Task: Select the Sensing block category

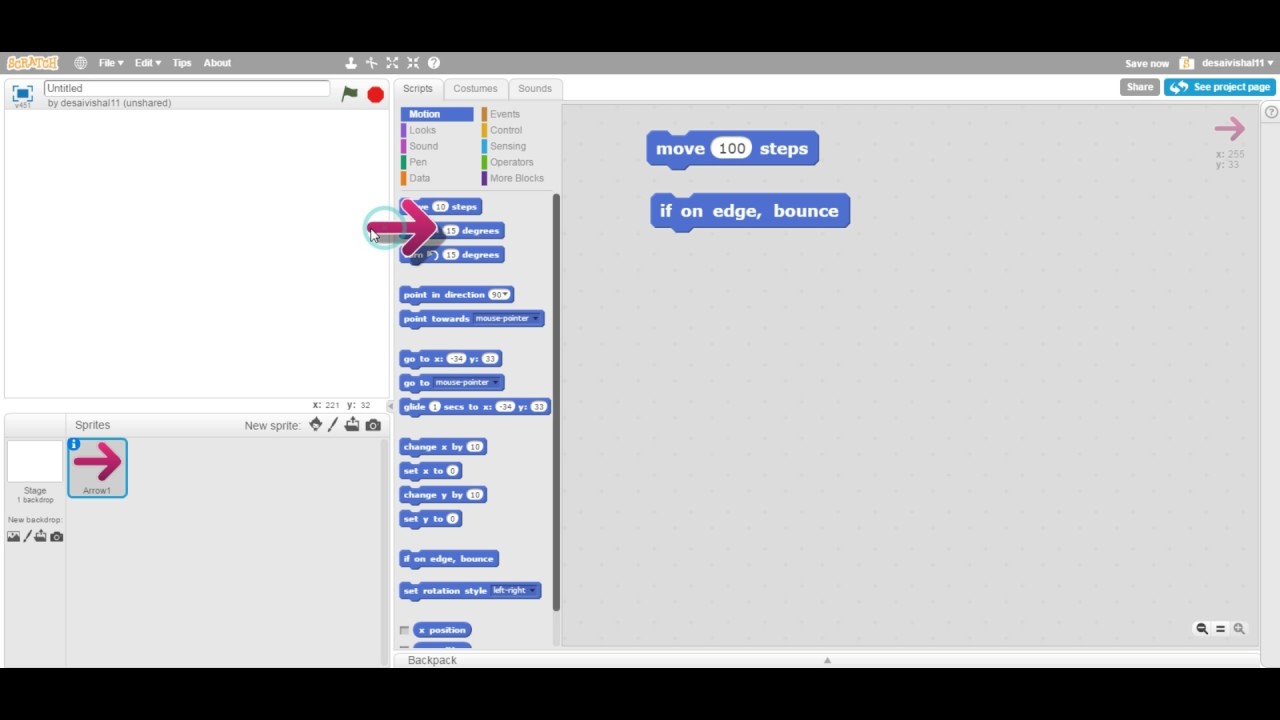Action: pyautogui.click(x=507, y=146)
